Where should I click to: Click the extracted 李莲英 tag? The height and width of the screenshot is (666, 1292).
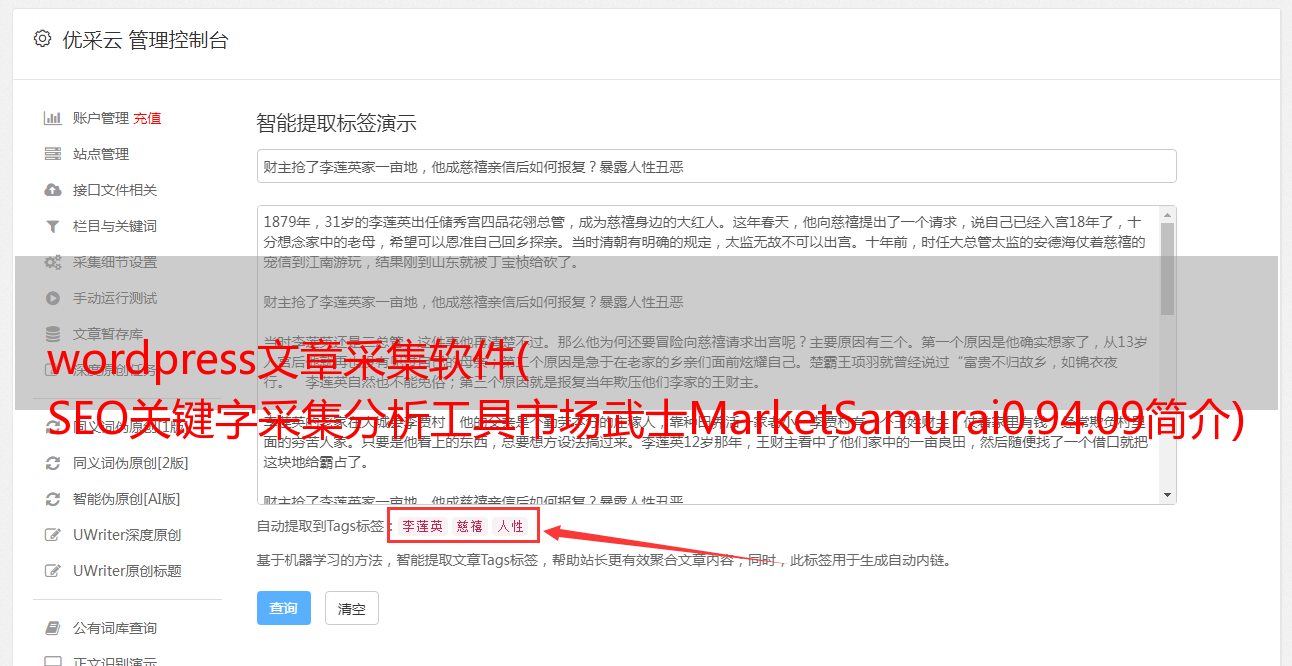coord(422,526)
